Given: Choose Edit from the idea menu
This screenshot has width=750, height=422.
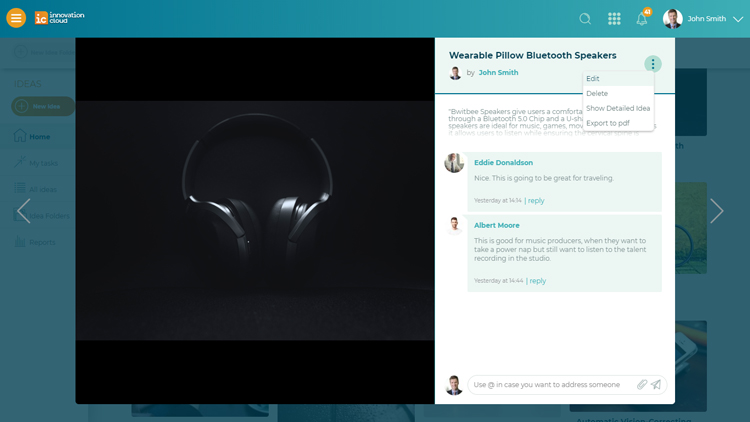Looking at the screenshot, I should (618, 78).
